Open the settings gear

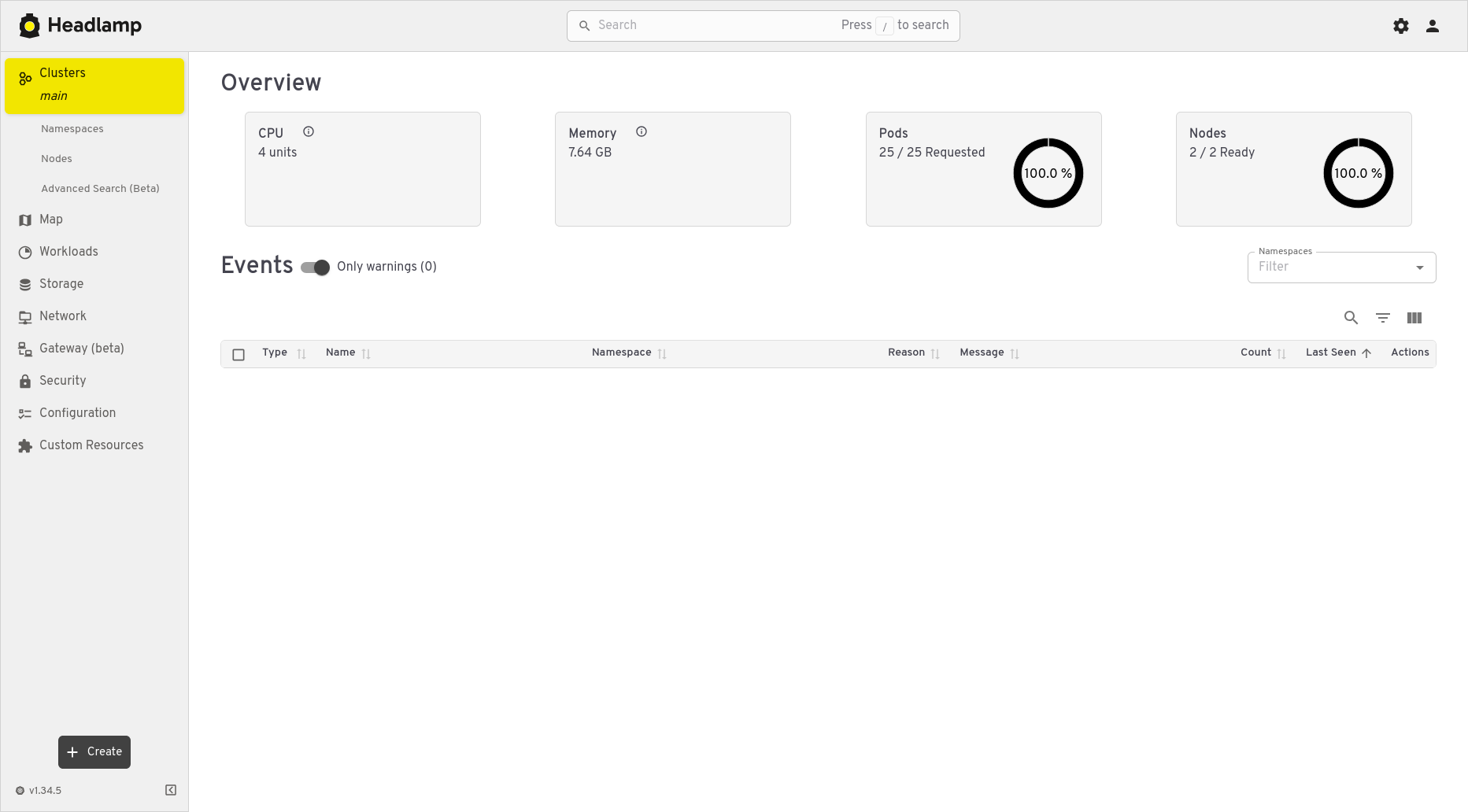point(1401,25)
